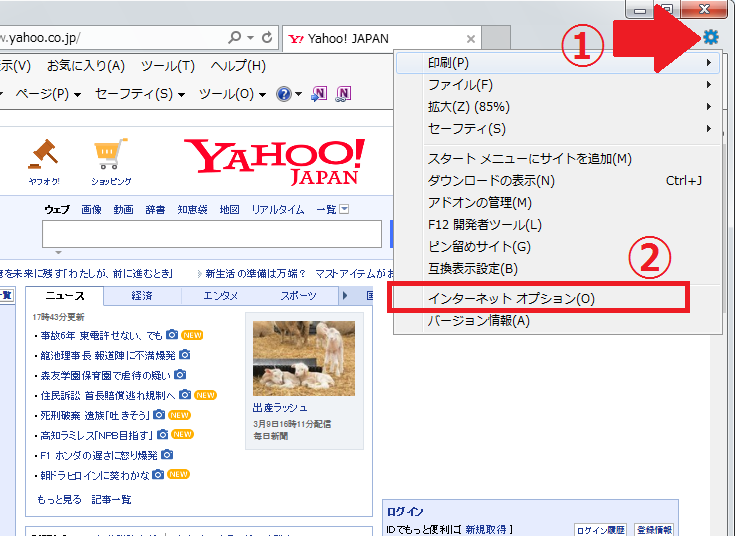735x536 pixels.
Task: Click the ログイン履歴 button
Action: coord(600,530)
